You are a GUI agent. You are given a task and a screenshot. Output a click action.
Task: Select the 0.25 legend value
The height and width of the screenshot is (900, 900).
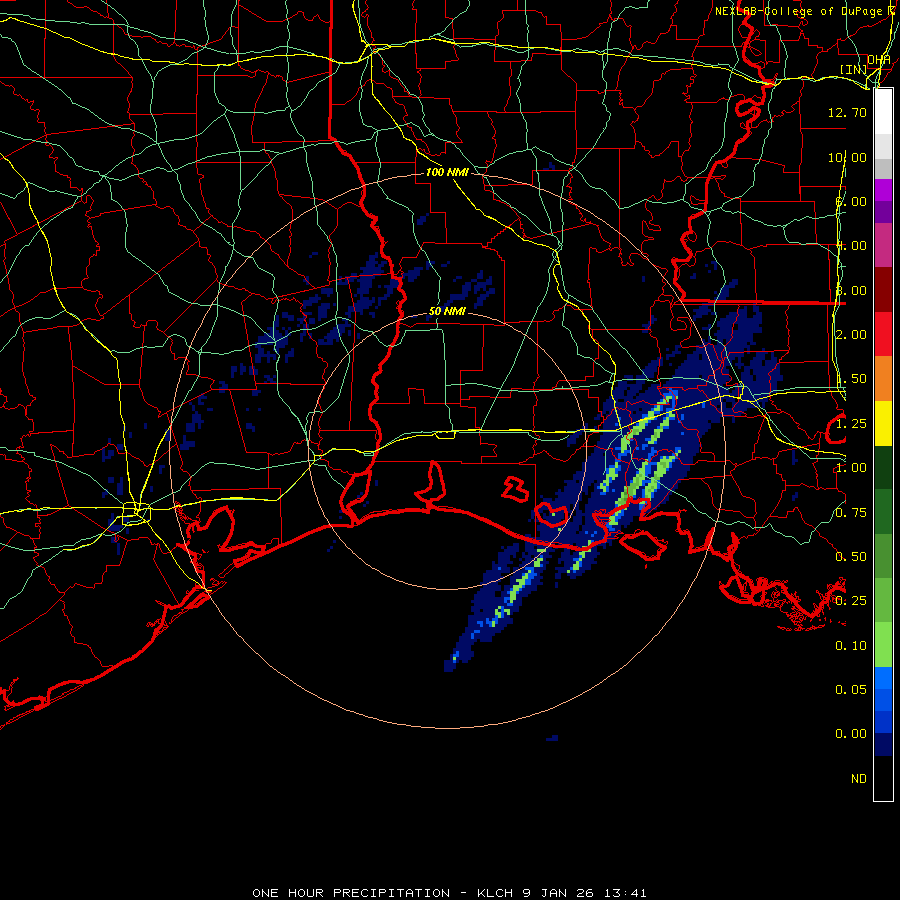[851, 601]
